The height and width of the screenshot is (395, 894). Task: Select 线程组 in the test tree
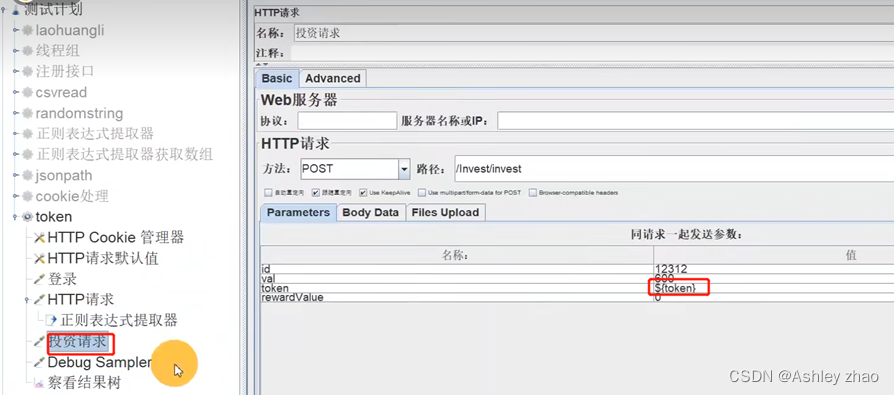(x=58, y=51)
